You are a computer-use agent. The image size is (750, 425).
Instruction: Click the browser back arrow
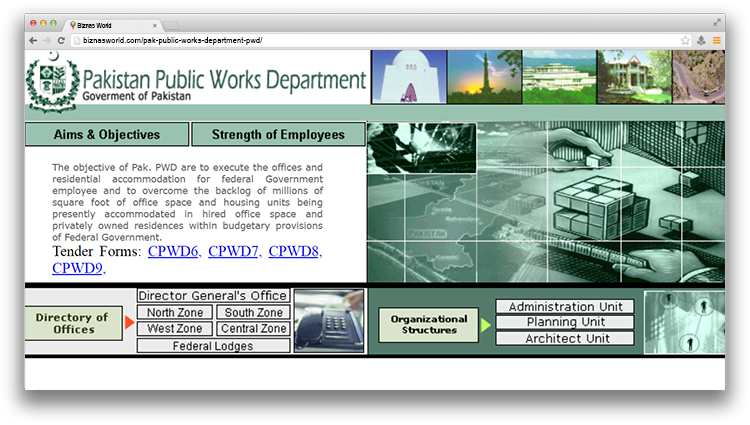tap(33, 41)
